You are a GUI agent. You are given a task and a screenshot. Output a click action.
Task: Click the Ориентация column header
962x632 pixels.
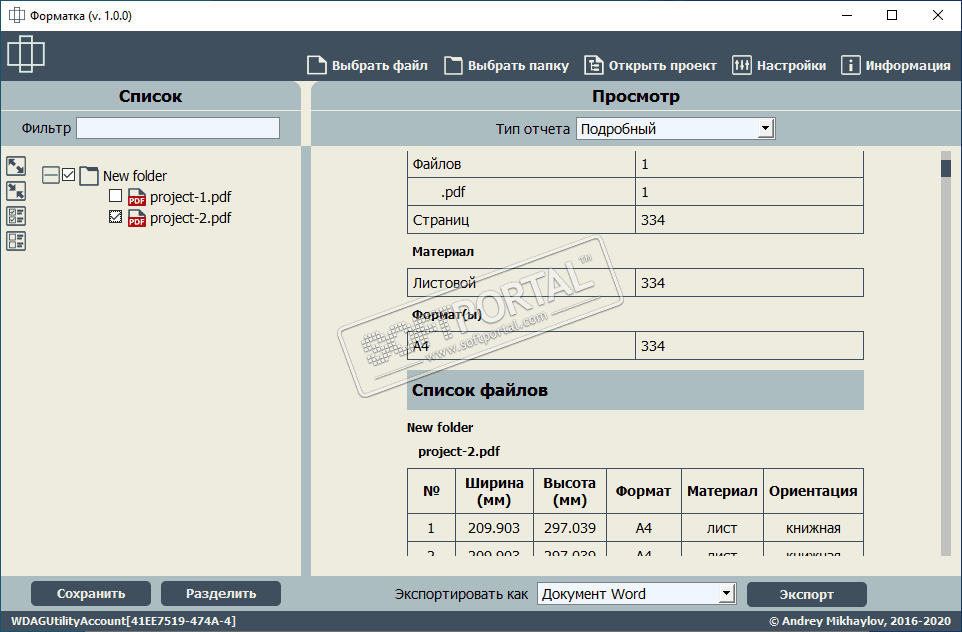tap(814, 491)
